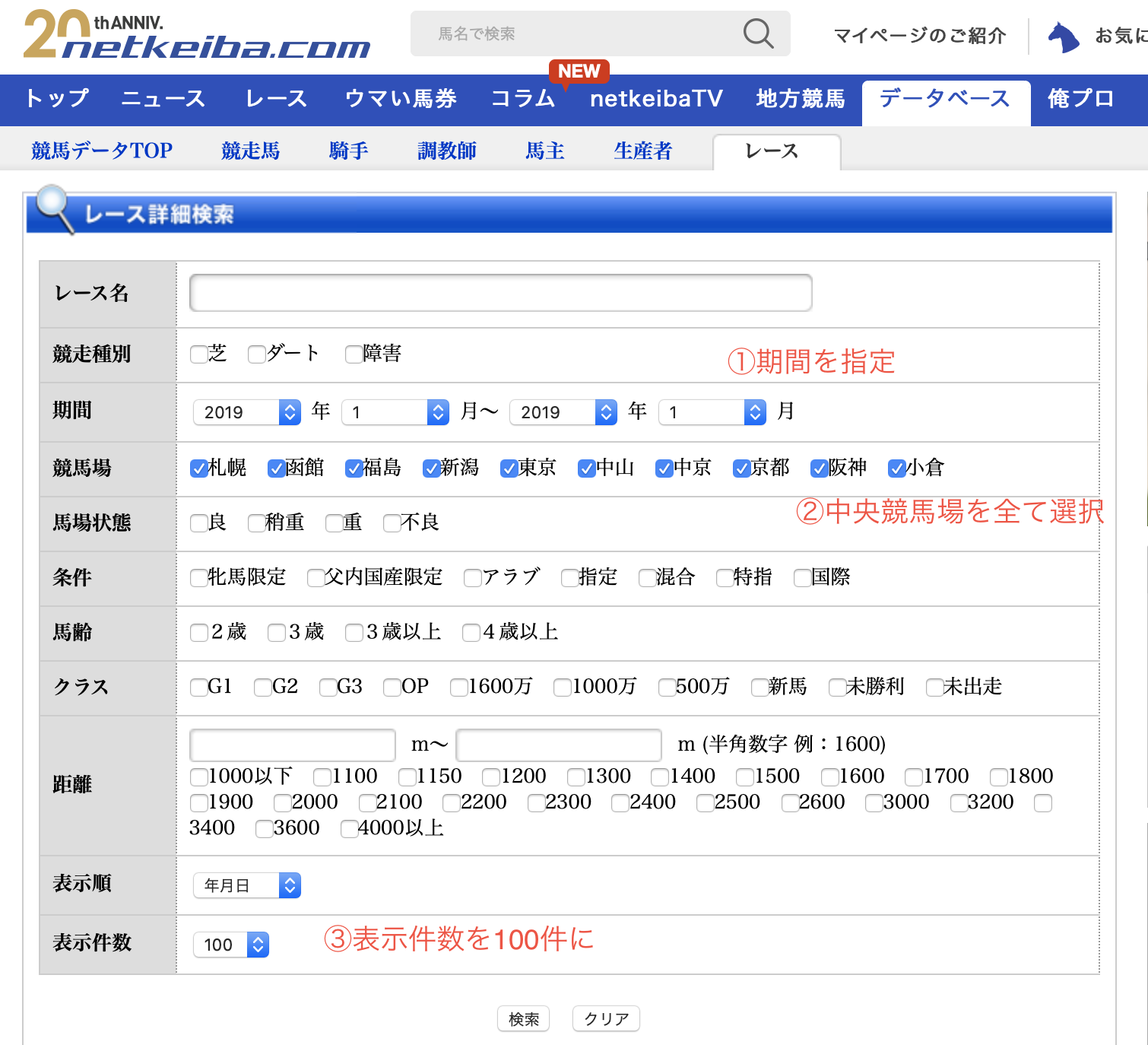
Task: Uncheck the 福島 racecourse checkbox
Action: [x=354, y=469]
